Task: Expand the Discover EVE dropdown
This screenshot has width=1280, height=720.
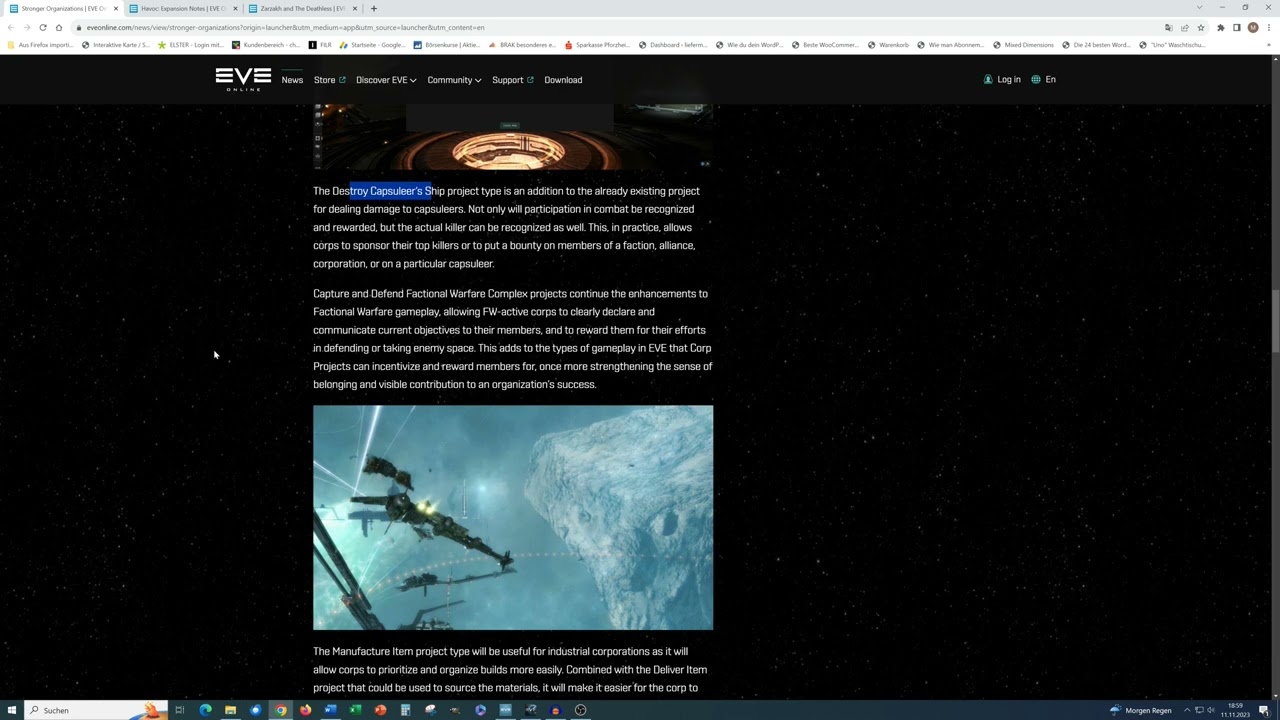Action: point(386,80)
